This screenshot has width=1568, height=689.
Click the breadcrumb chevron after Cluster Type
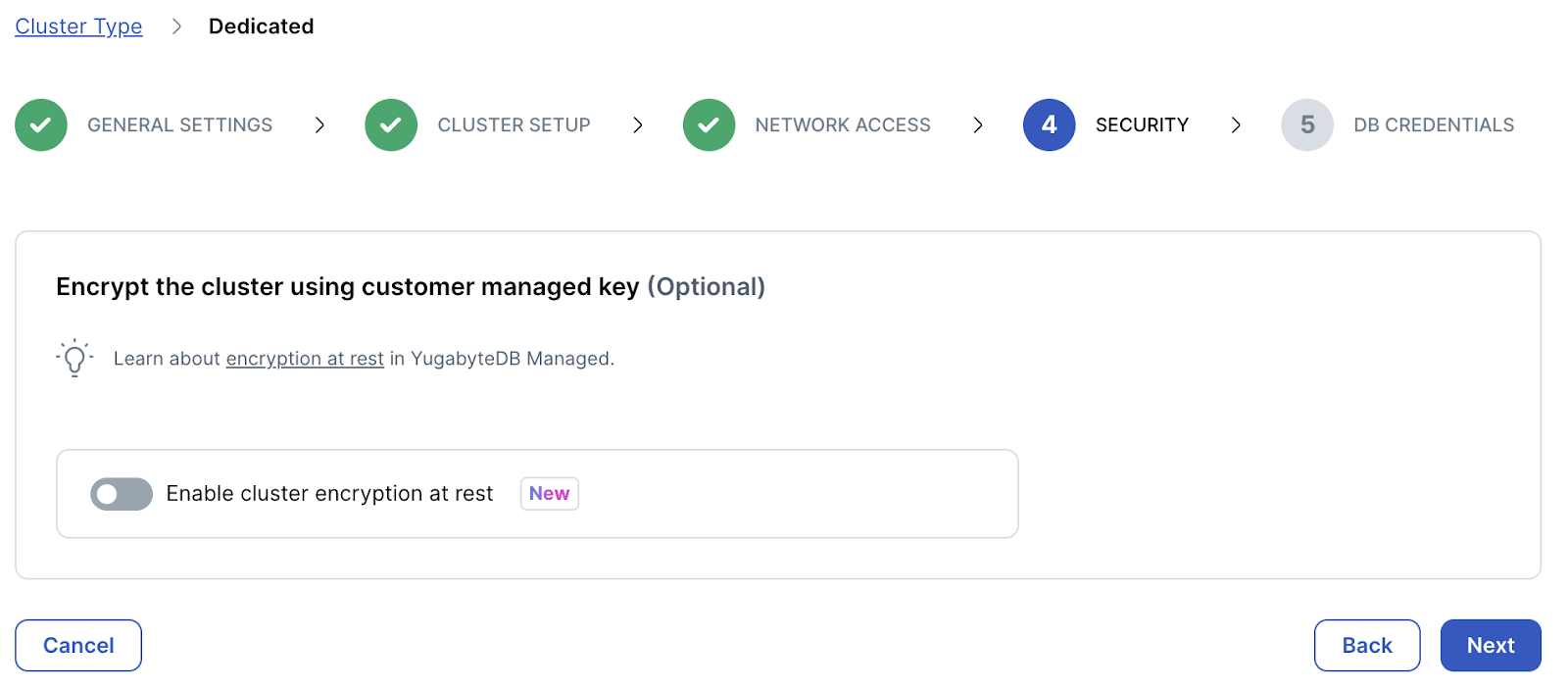pyautogui.click(x=176, y=26)
